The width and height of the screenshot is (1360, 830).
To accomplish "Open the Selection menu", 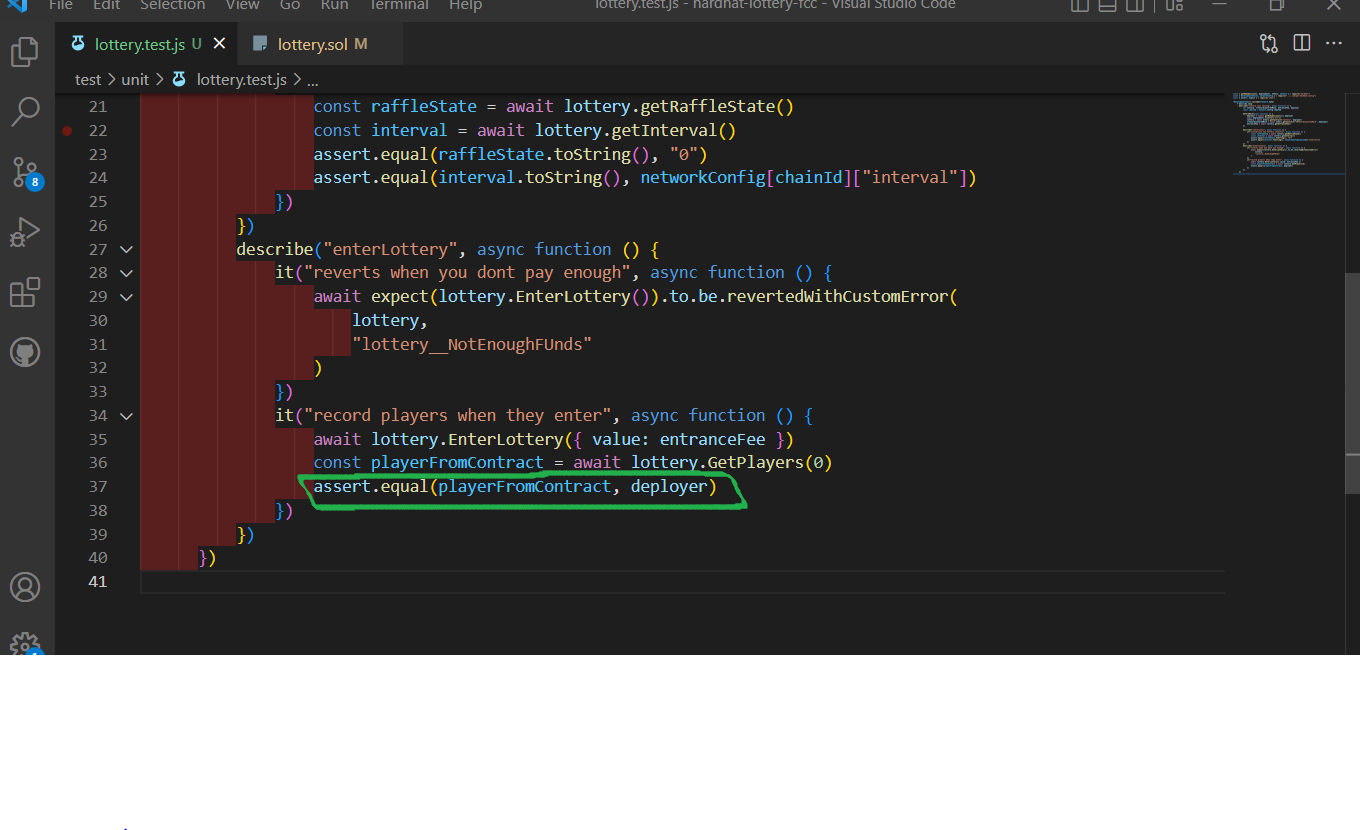I will tap(172, 5).
